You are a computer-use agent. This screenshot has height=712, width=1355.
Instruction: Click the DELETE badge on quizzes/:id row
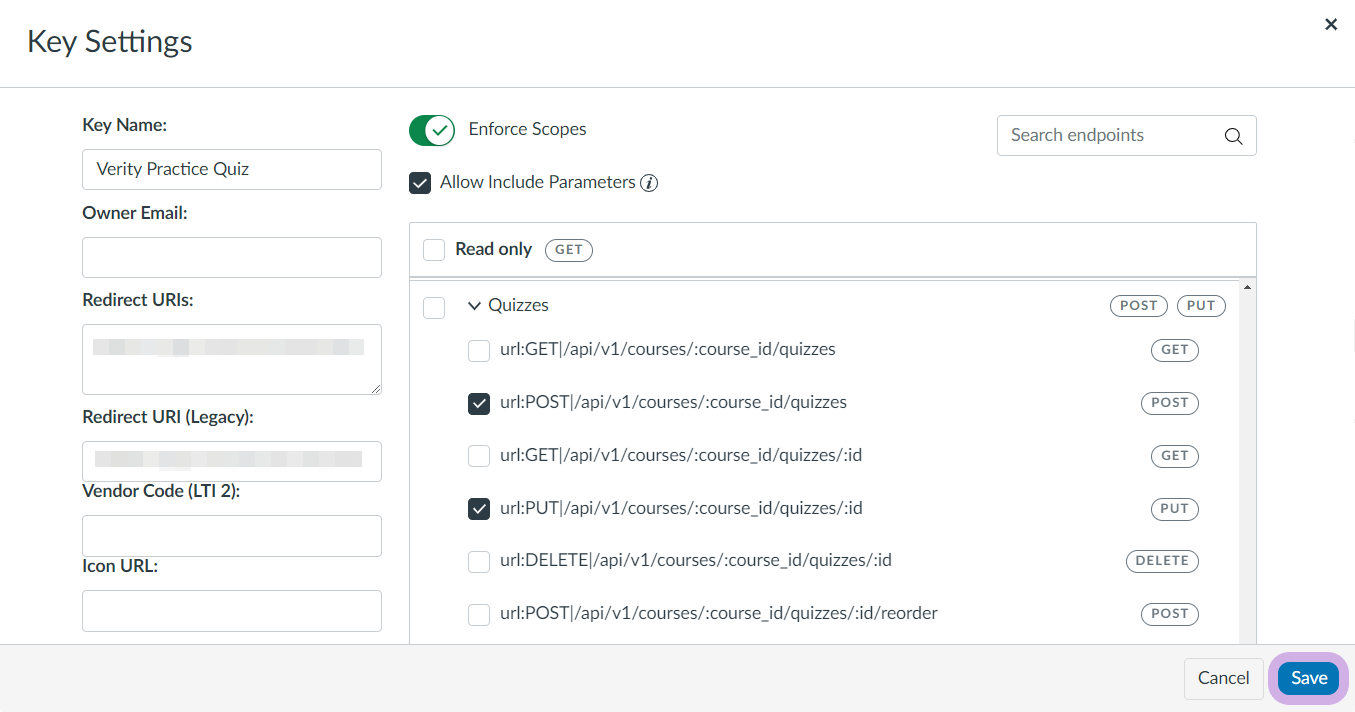click(x=1162, y=561)
